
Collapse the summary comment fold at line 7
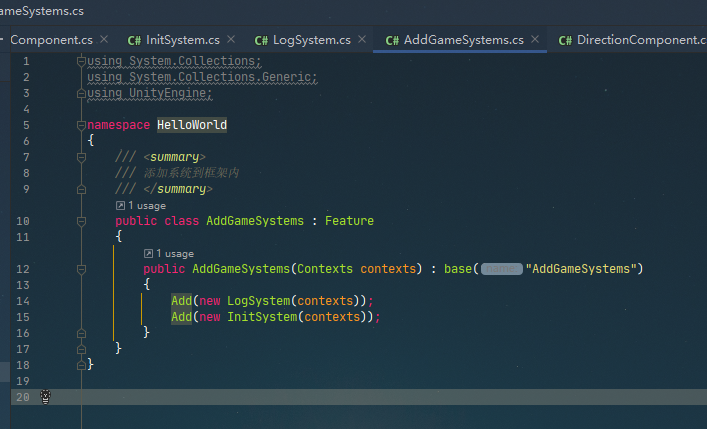81,157
